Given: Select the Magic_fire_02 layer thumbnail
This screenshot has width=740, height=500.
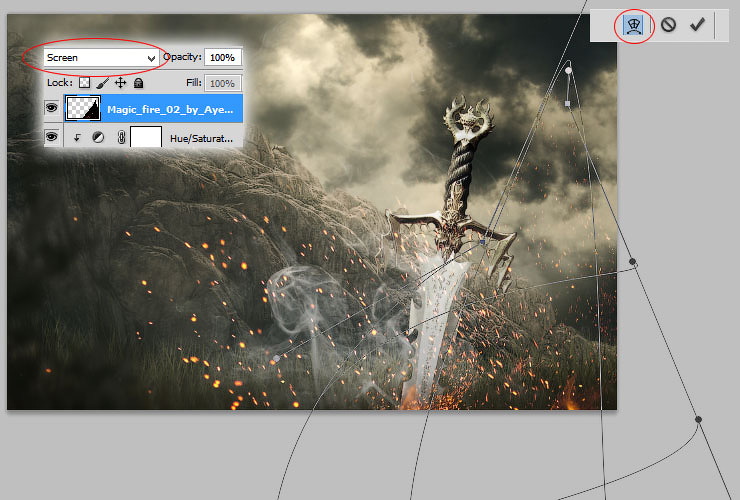Looking at the screenshot, I should tap(83, 108).
